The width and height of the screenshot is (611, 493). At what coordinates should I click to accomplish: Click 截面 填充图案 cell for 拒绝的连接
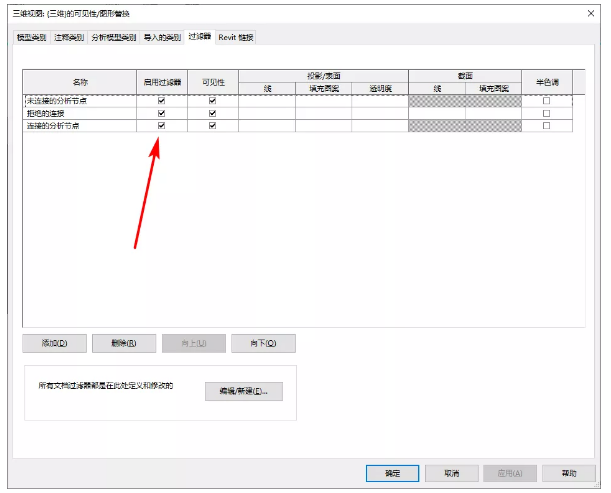point(493,113)
